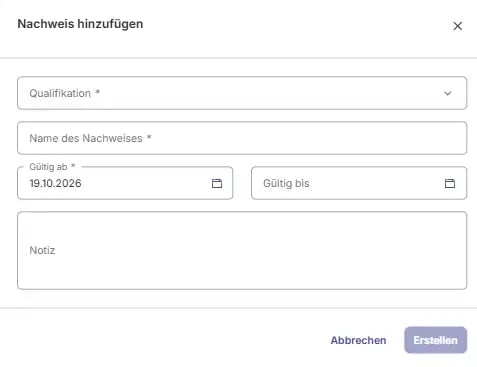Focus the Name des Nachweises field

242,138
